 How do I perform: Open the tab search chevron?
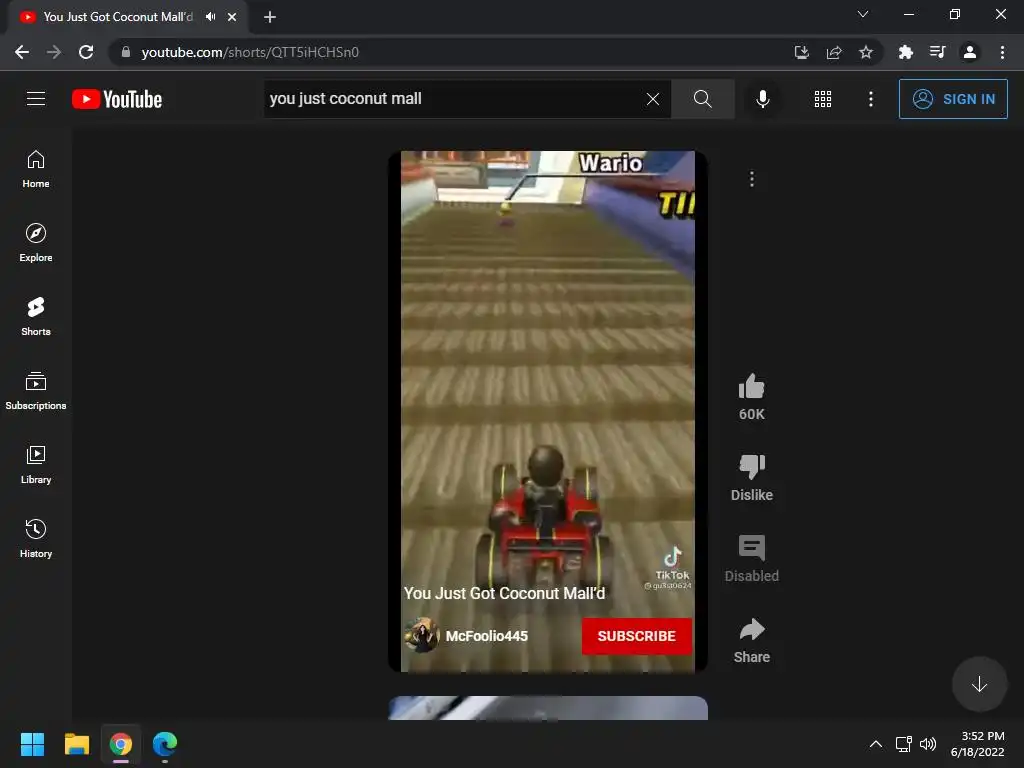[863, 14]
